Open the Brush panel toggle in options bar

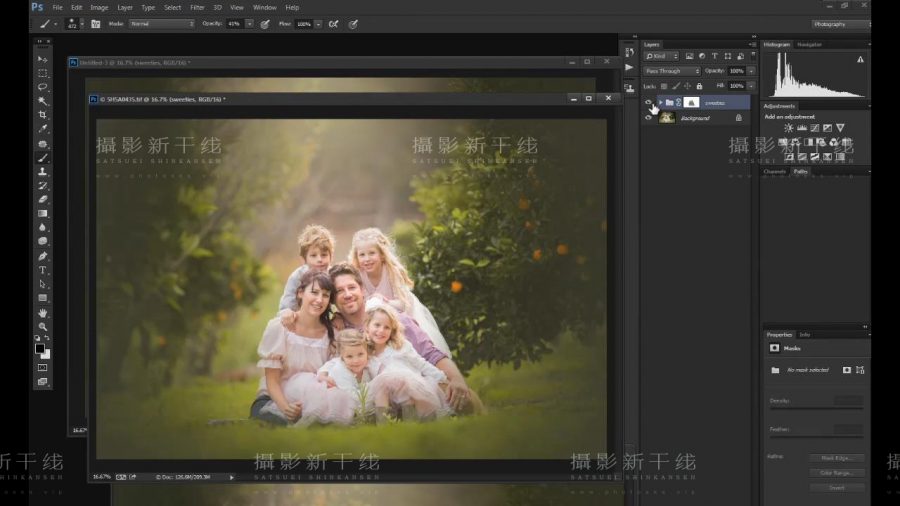(x=96, y=24)
